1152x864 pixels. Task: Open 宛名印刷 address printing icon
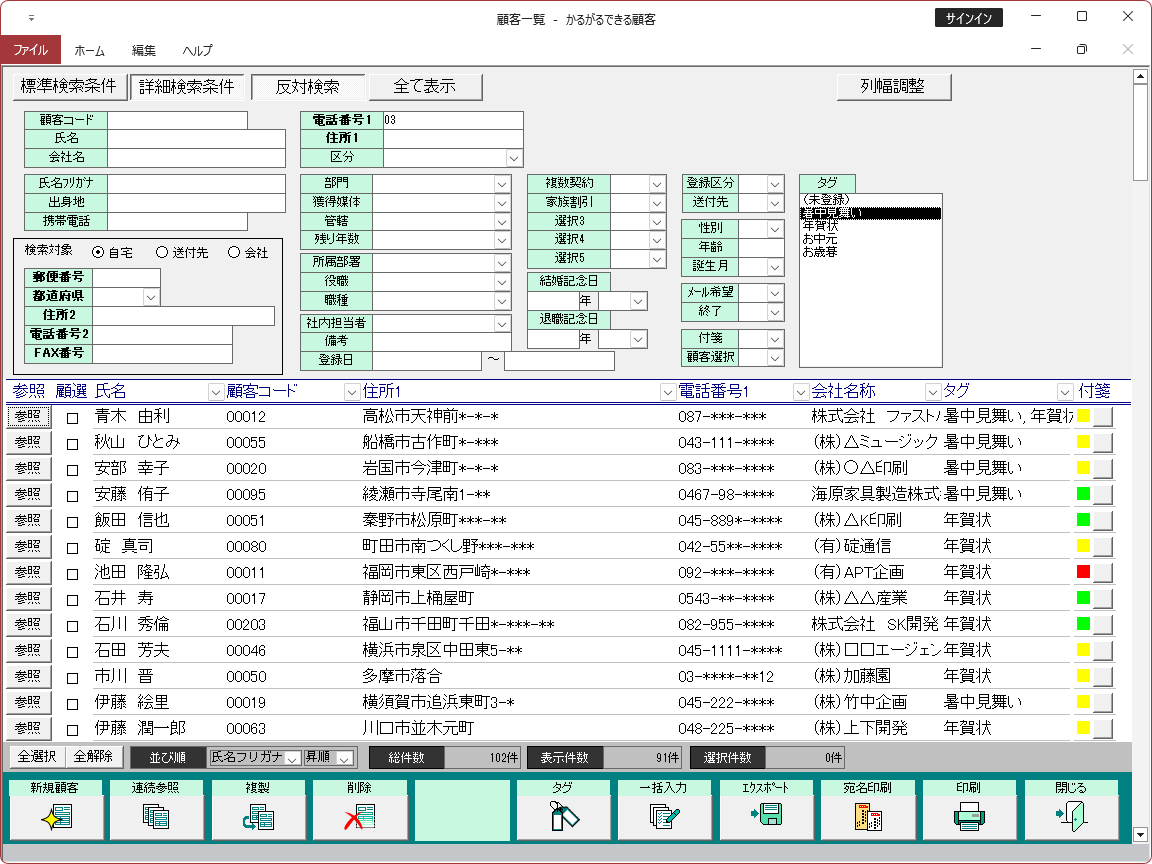[x=867, y=817]
